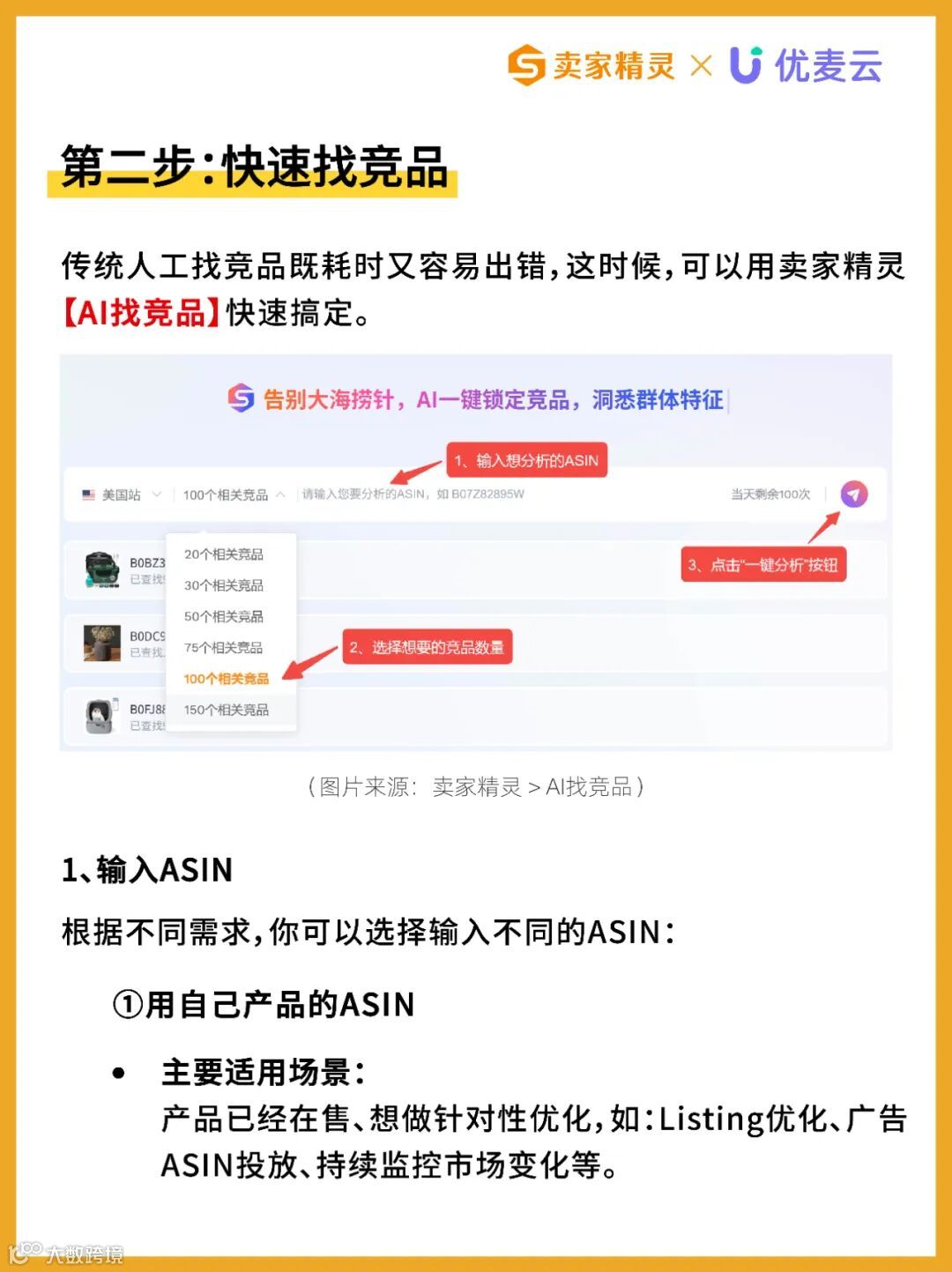
Task: Click the US flag icon beside 美国站
Action: click(89, 495)
